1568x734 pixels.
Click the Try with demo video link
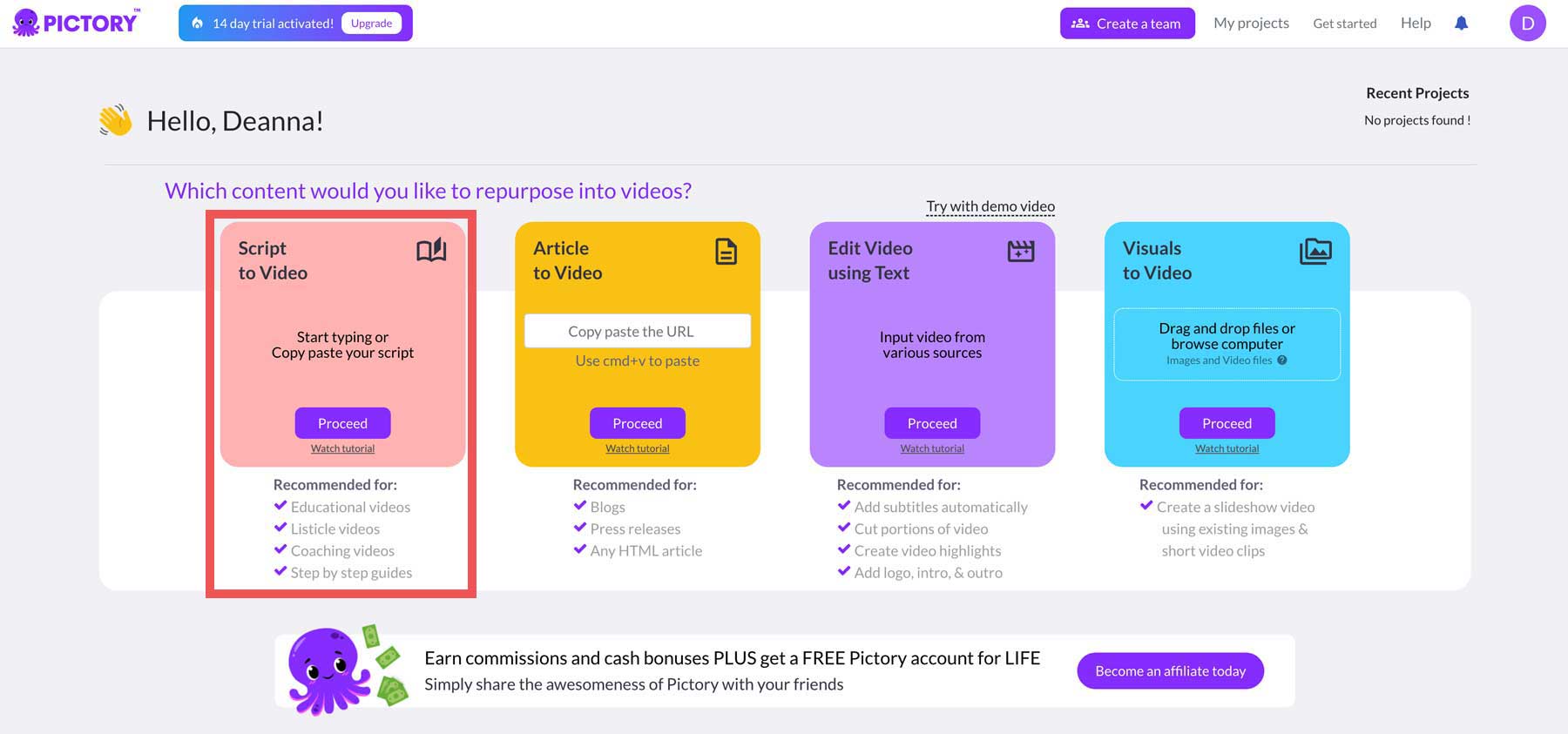pyautogui.click(x=990, y=206)
